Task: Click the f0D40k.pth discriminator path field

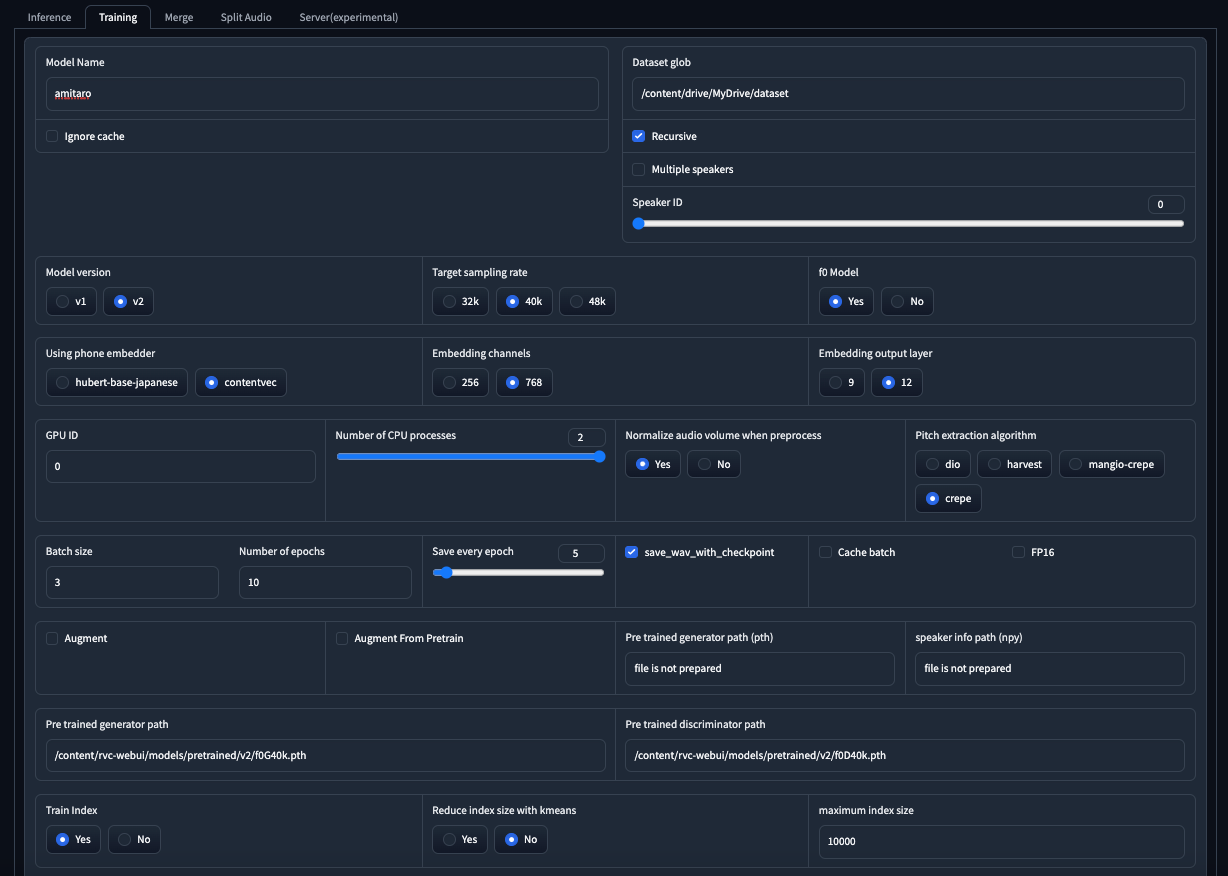Action: tap(905, 755)
